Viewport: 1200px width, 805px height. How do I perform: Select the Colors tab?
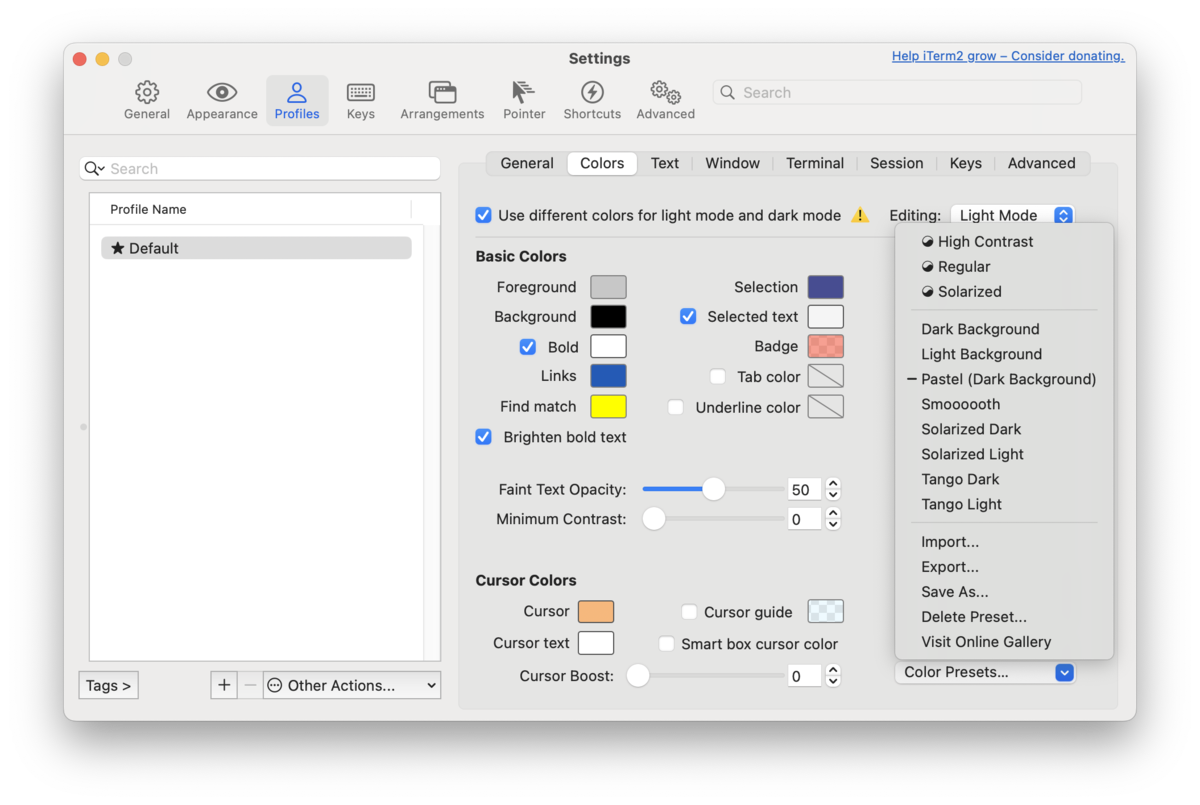[602, 163]
